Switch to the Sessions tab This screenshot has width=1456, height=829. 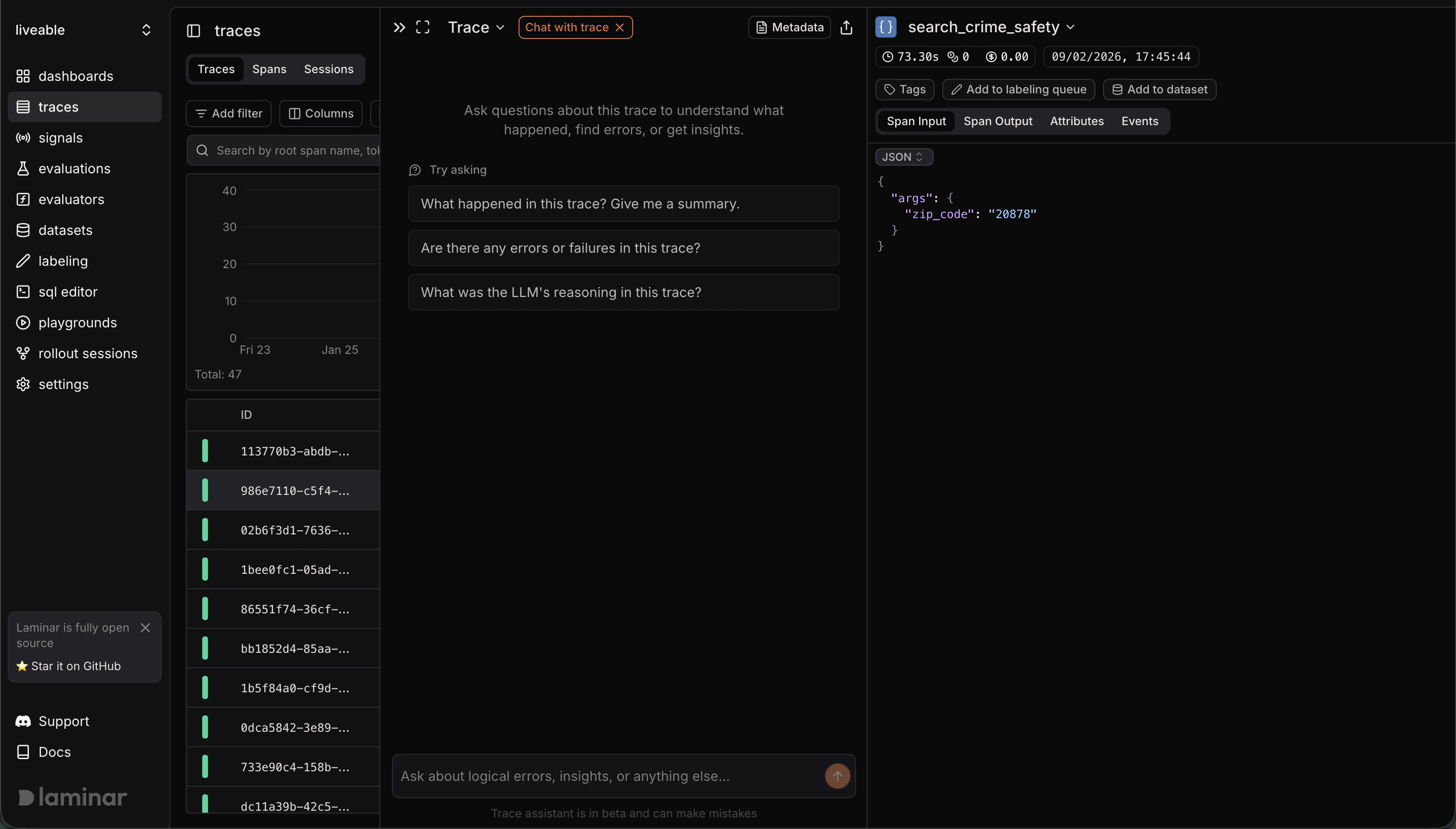tap(328, 69)
